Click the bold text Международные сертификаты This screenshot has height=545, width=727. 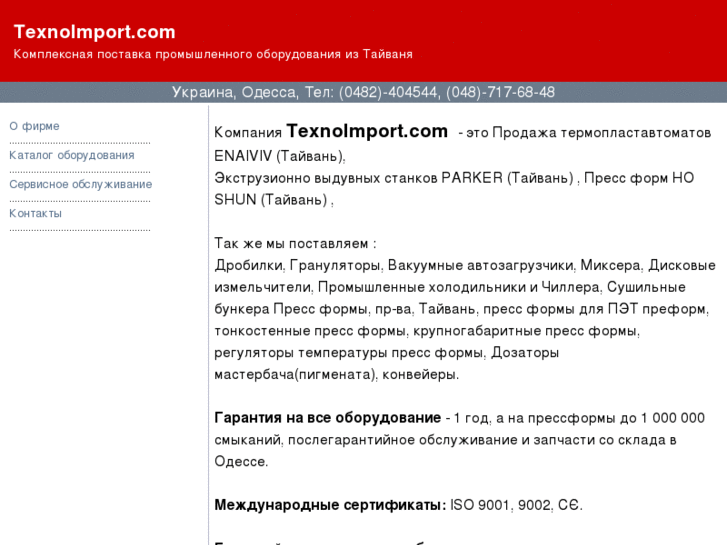point(330,505)
